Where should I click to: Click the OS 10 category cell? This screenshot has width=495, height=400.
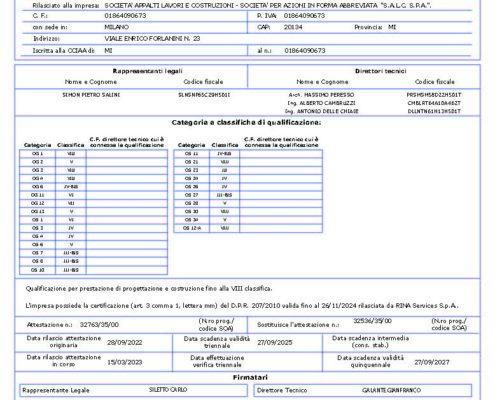click(37, 270)
